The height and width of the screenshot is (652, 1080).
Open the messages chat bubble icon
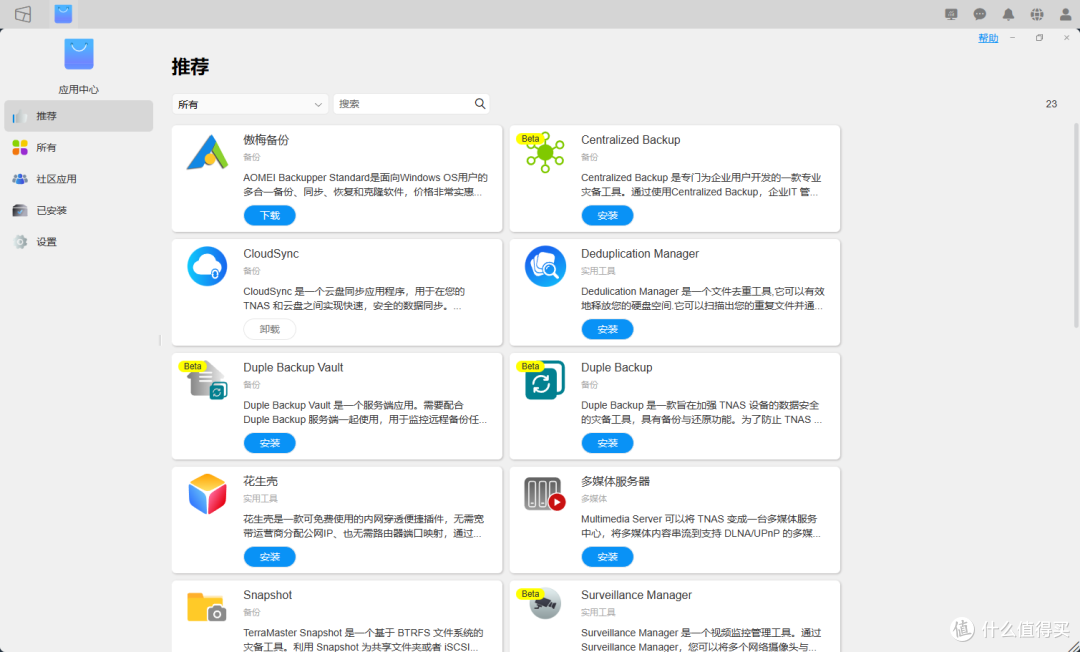(980, 14)
